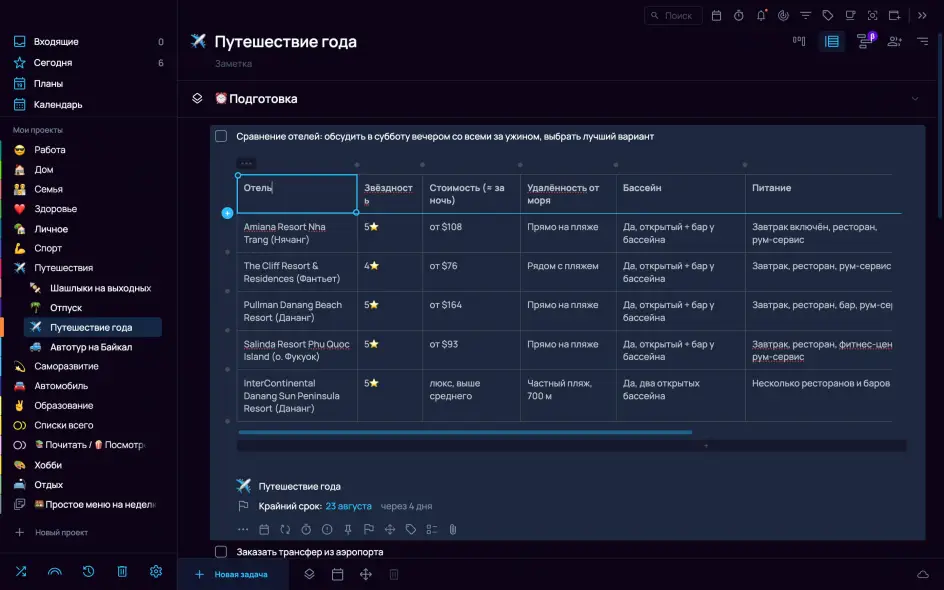Screen dimensions: 944x590
Task: Open the stopwatch timer in top toolbar
Action: click(738, 15)
